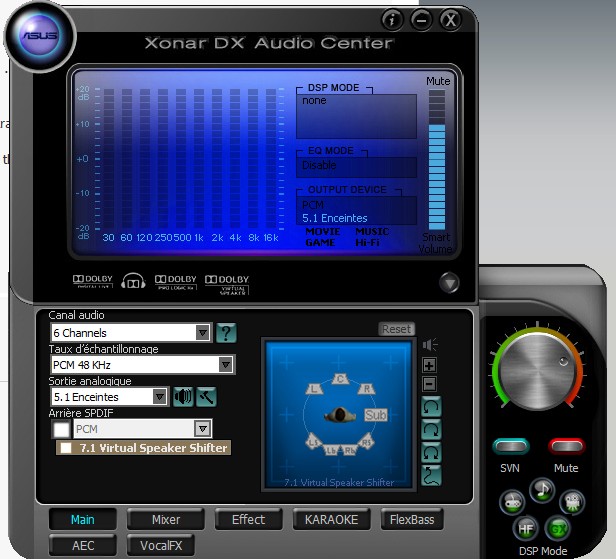Enable 7.1 Virtual Speaker Shifter checkbox
This screenshot has width=616, height=559.
66,448
